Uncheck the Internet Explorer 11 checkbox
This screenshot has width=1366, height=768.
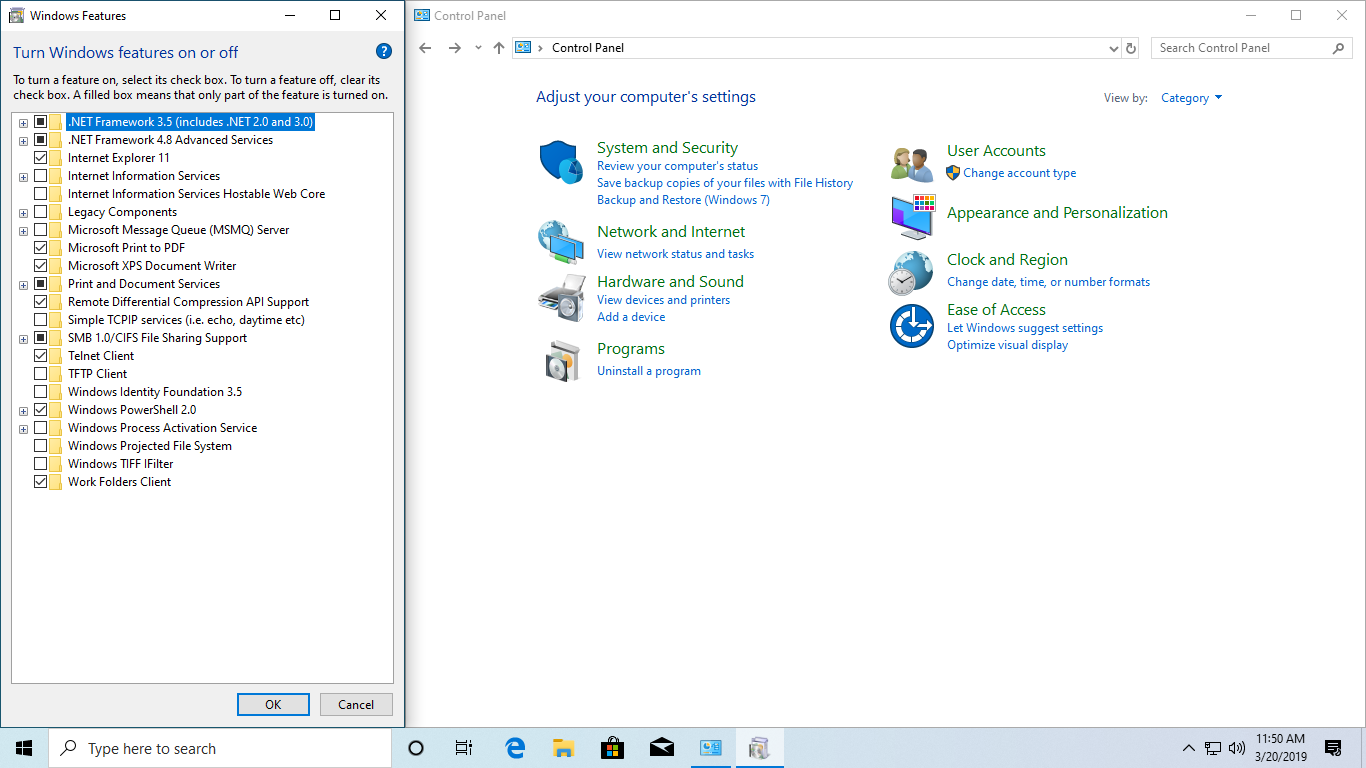click(x=41, y=158)
